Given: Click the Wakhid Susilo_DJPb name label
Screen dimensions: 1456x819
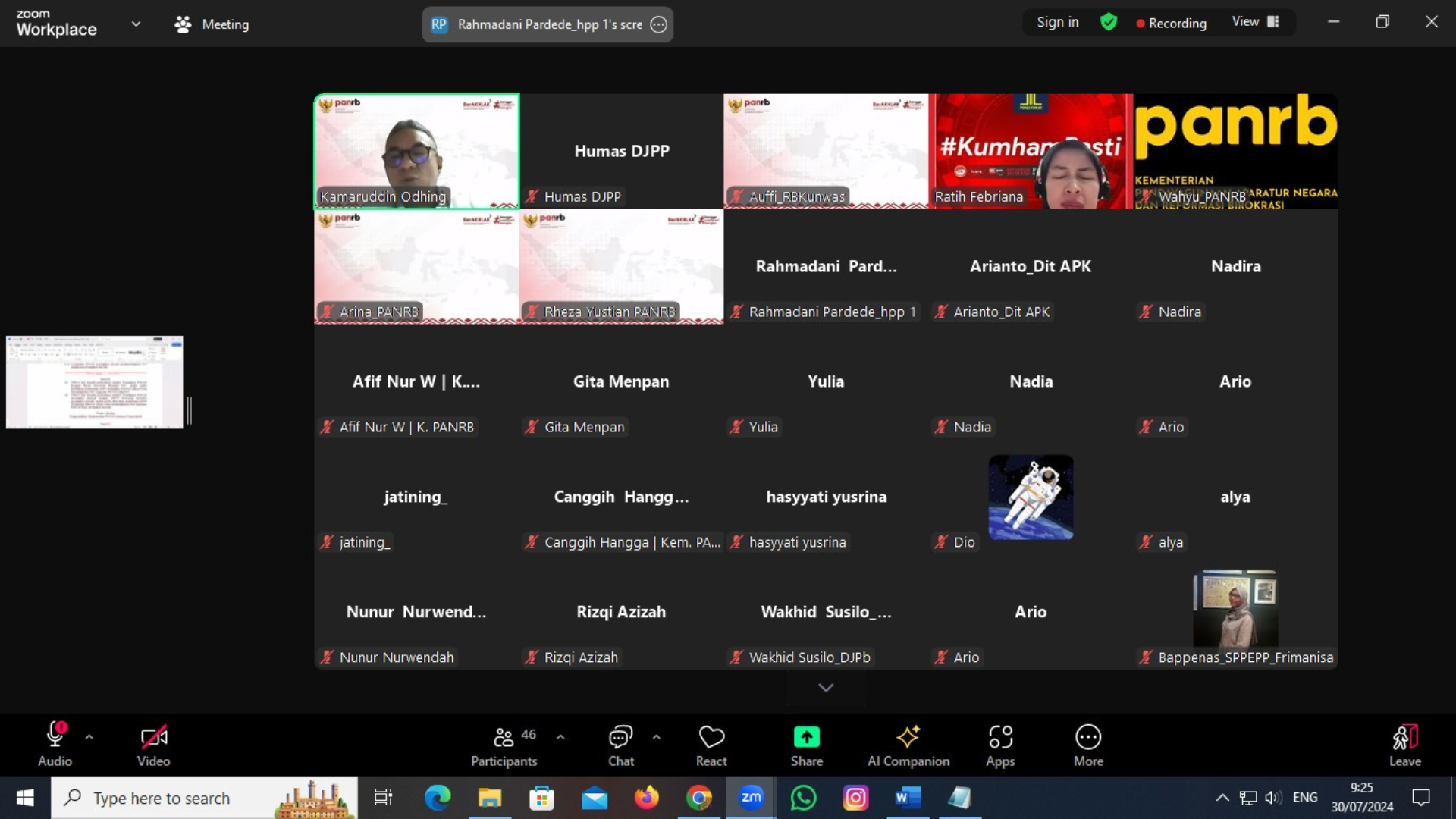Looking at the screenshot, I should coord(809,657).
